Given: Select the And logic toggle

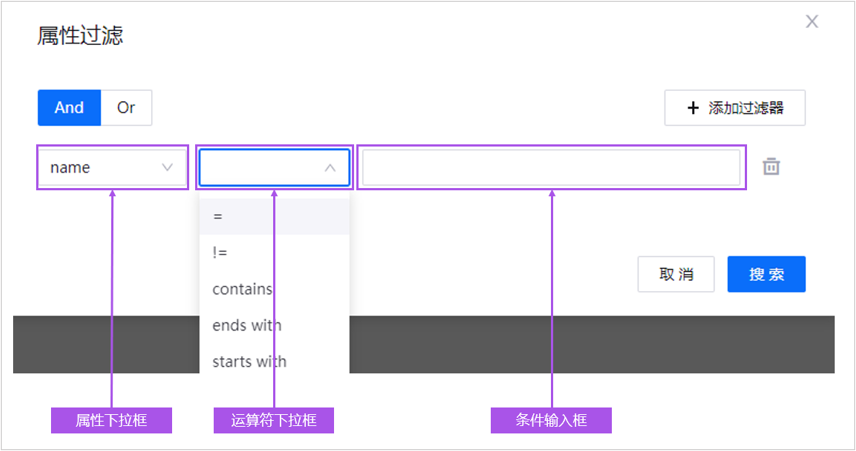Looking at the screenshot, I should pos(69,108).
